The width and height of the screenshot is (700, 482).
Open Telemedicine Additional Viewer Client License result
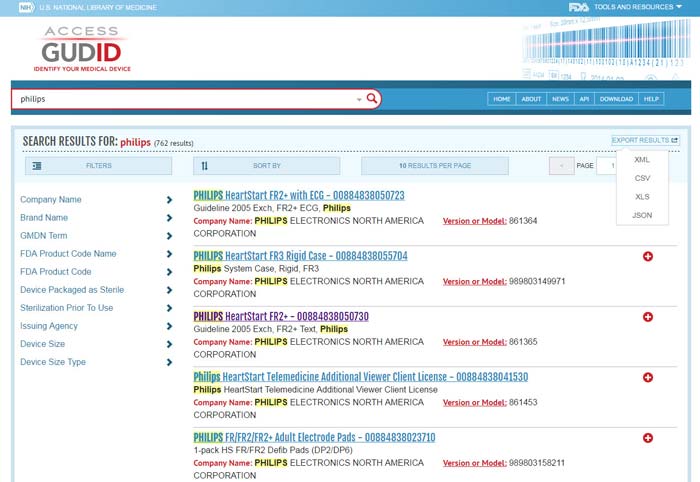pos(361,377)
